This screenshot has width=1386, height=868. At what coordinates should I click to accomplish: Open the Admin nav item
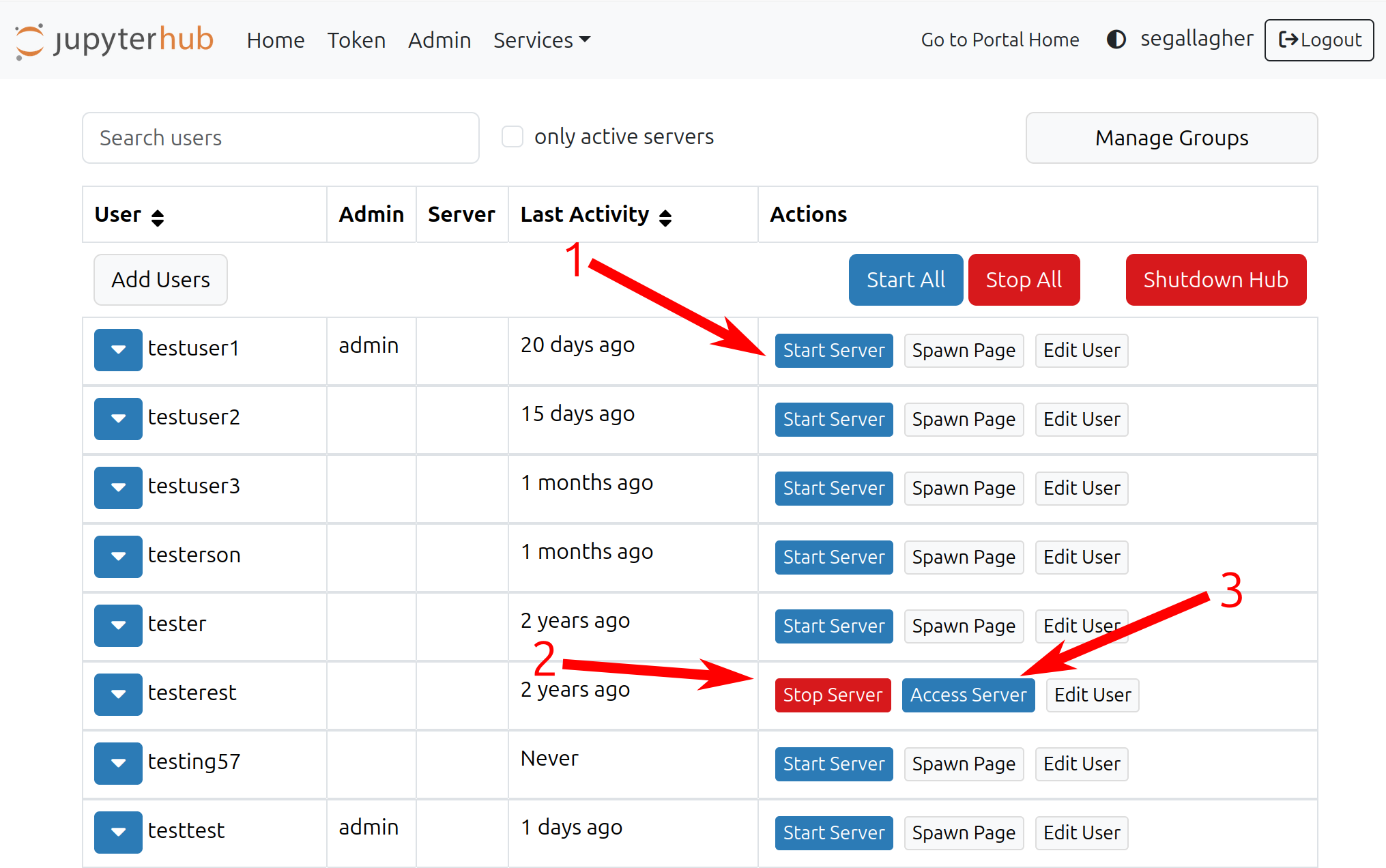[x=439, y=40]
